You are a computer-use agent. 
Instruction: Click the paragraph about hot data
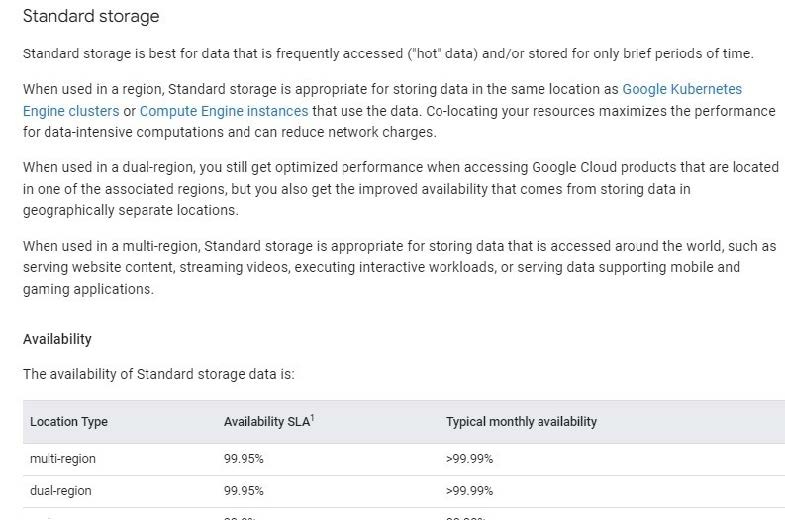pos(388,54)
